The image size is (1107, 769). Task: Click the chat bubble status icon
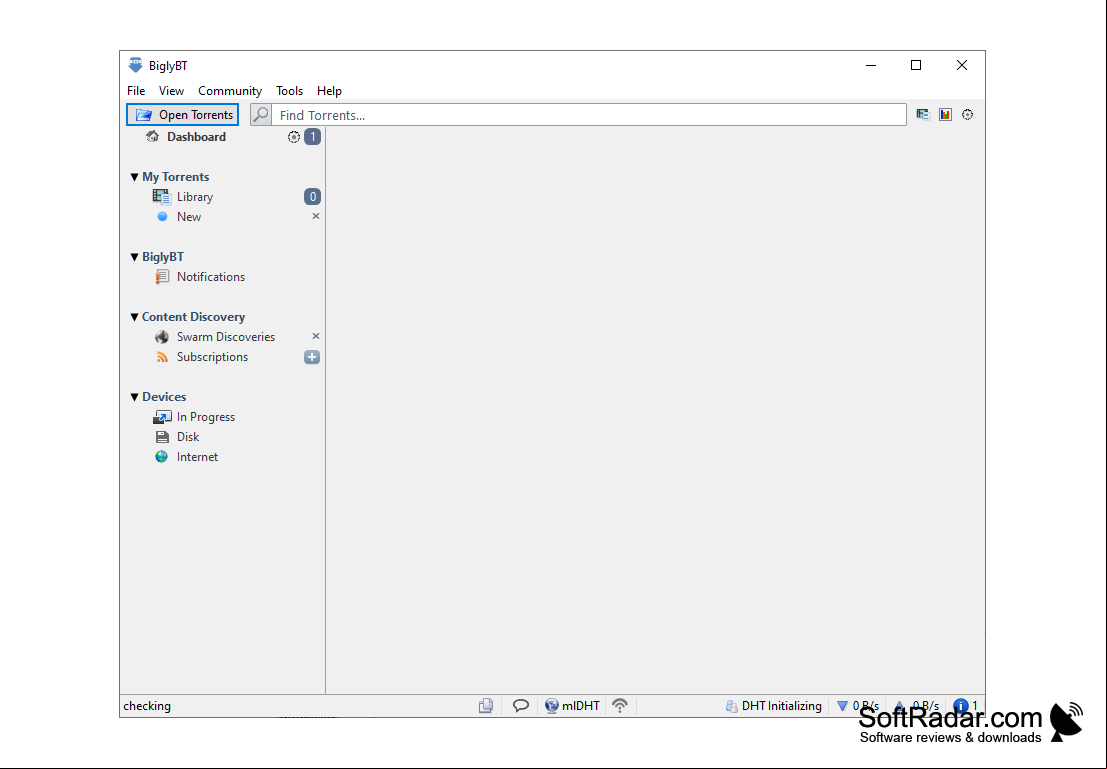(x=521, y=705)
